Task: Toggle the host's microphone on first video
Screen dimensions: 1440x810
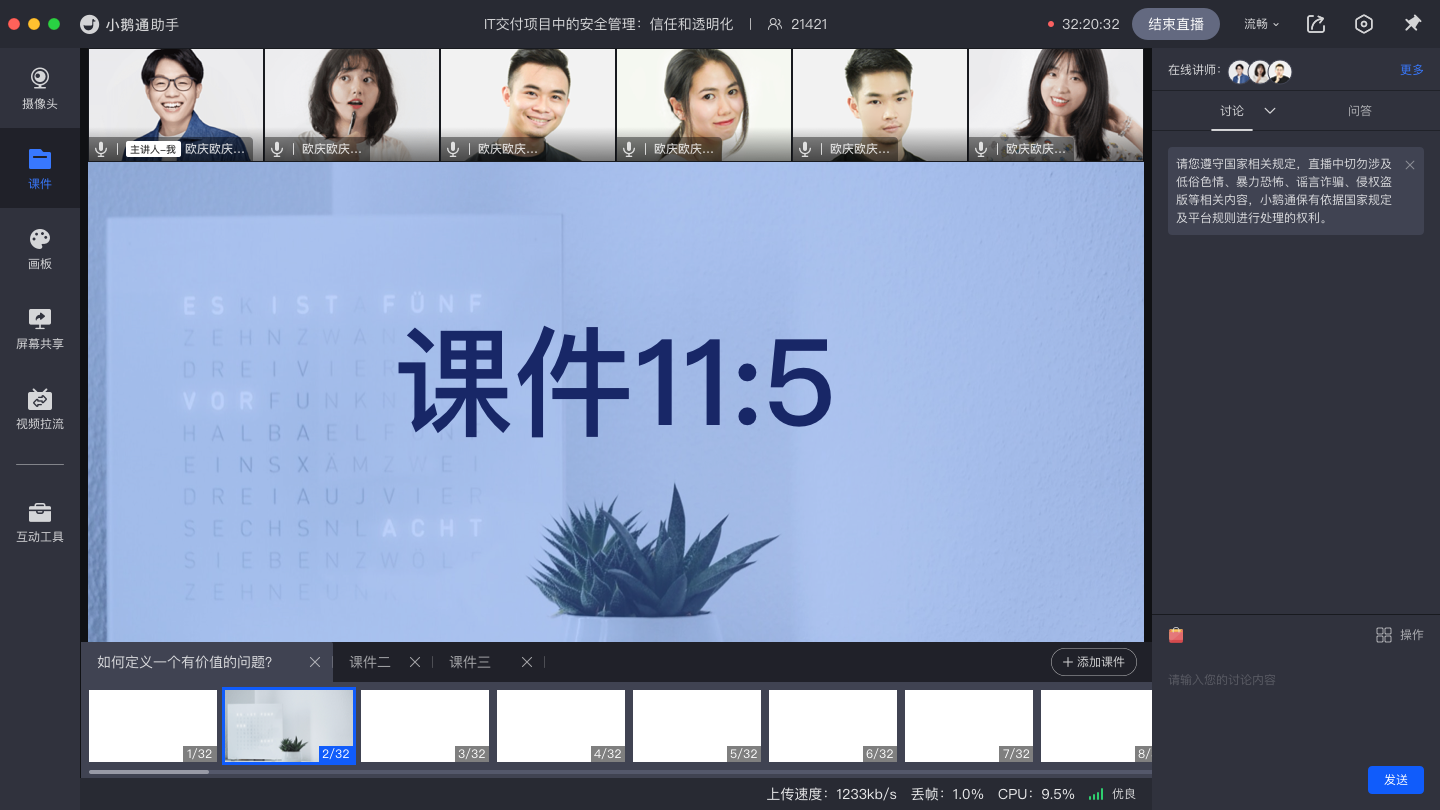Action: 101,149
